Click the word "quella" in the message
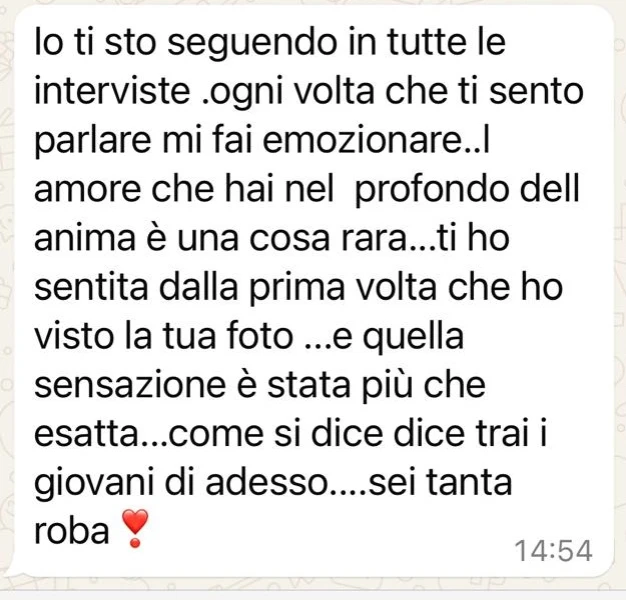 point(413,338)
